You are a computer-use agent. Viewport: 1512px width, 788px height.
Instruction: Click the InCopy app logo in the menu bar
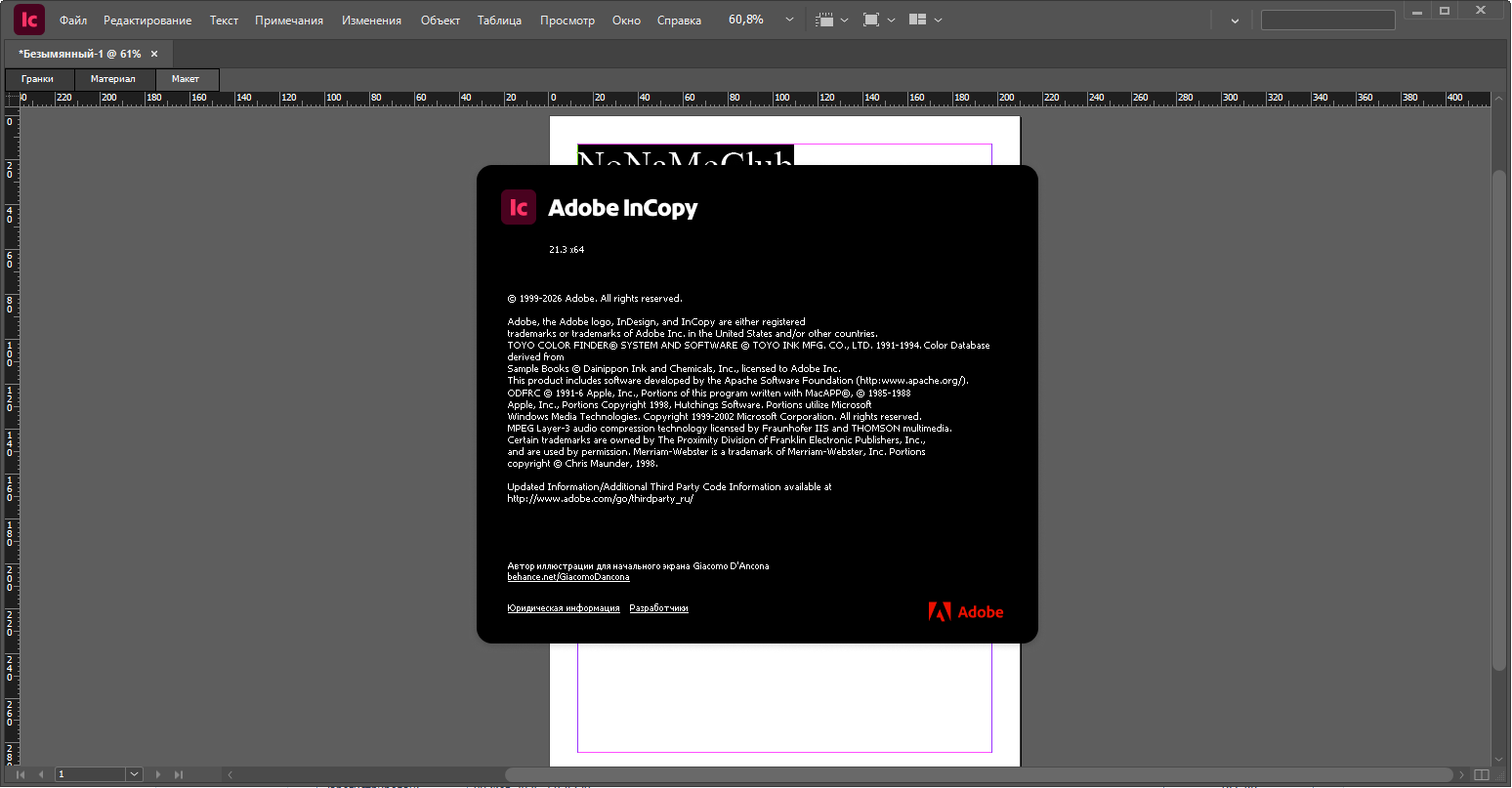[29, 20]
